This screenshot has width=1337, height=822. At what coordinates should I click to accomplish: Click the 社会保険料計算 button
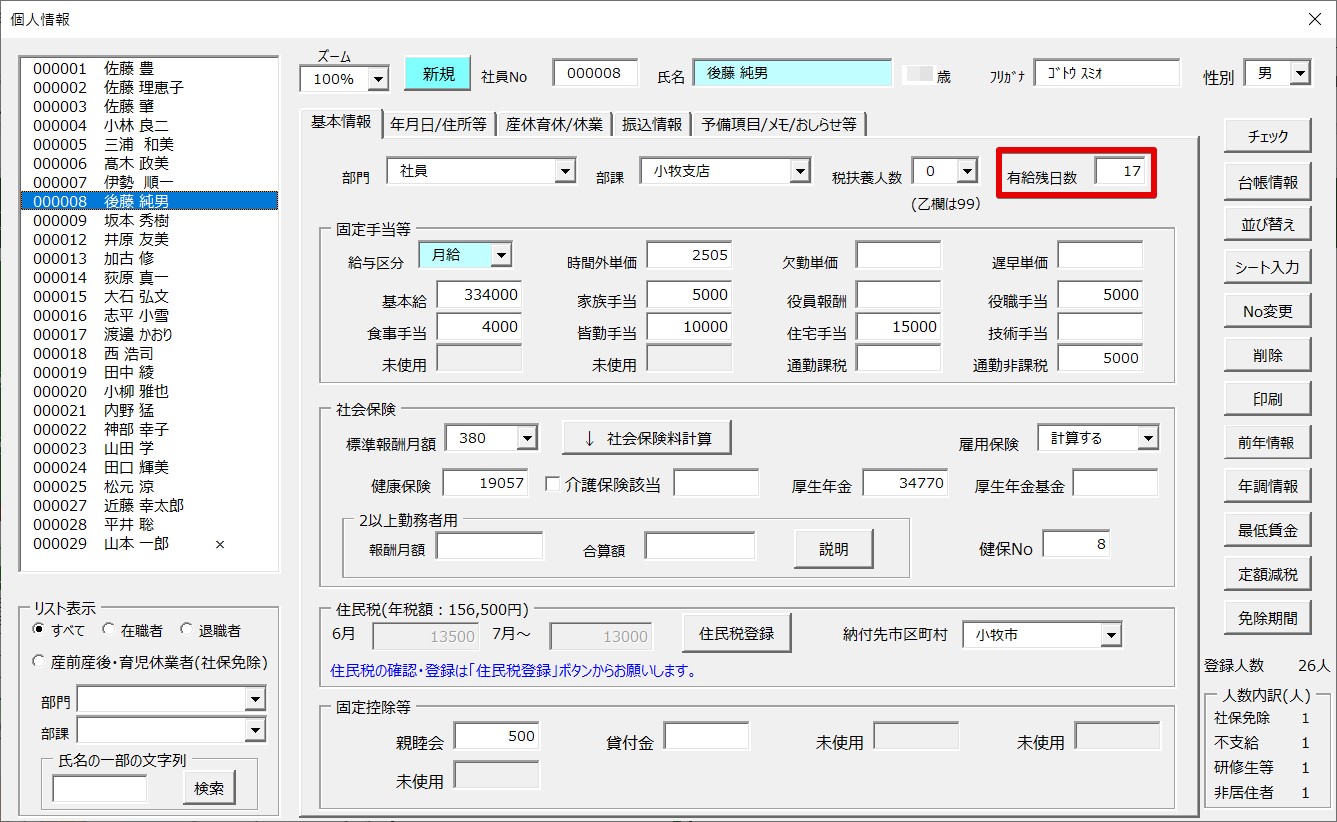[x=646, y=438]
